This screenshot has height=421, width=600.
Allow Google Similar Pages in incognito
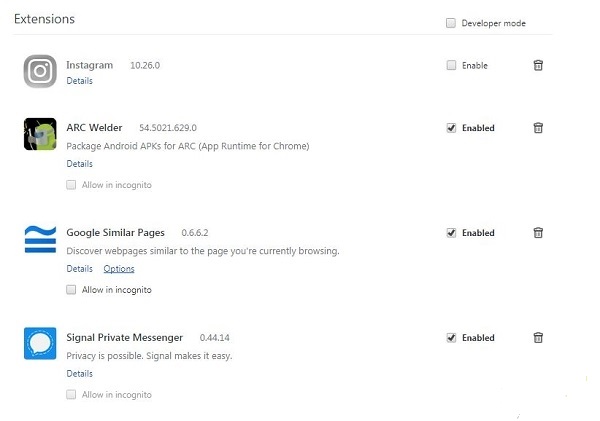(x=71, y=290)
